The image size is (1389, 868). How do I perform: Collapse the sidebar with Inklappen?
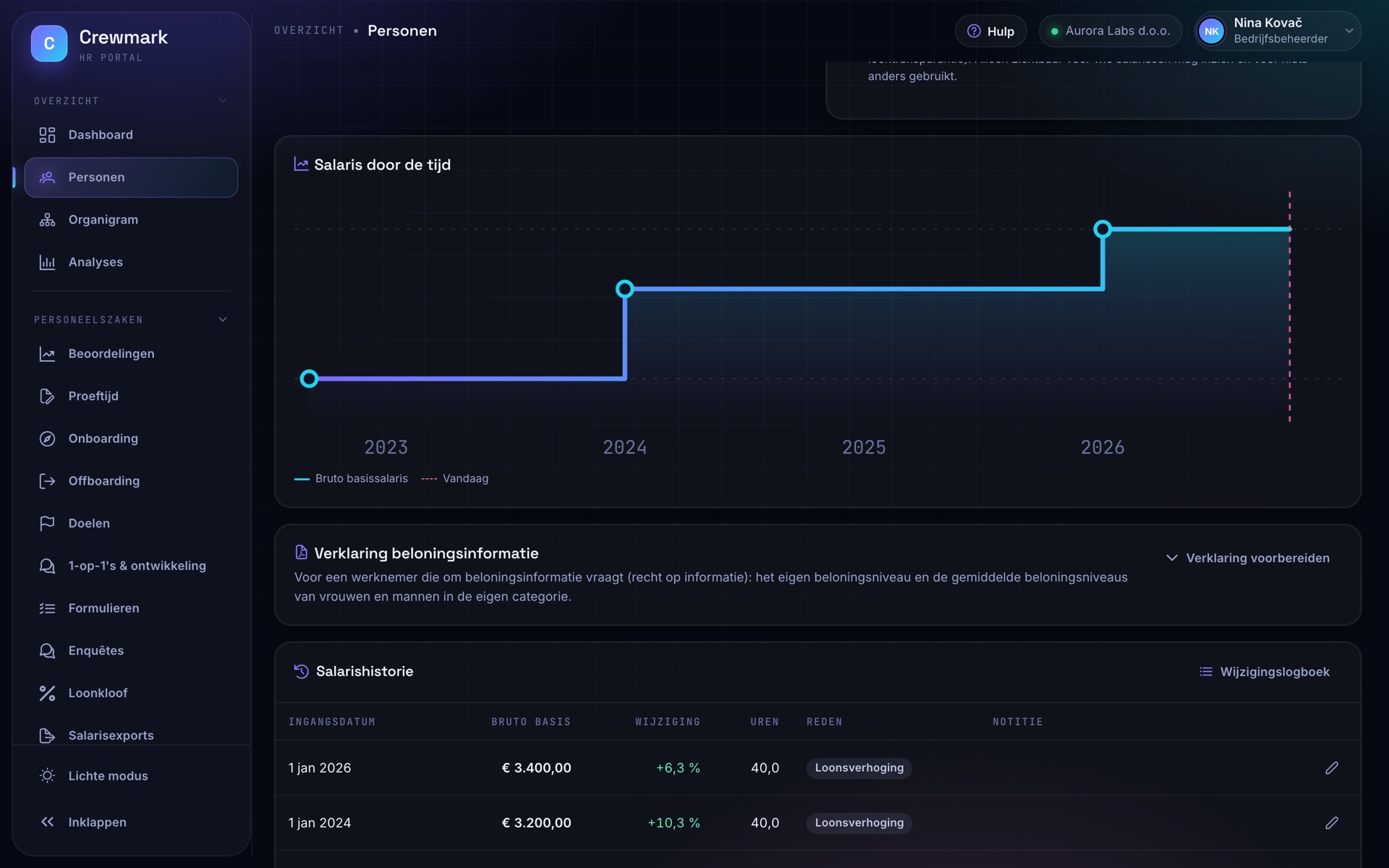pos(131,822)
